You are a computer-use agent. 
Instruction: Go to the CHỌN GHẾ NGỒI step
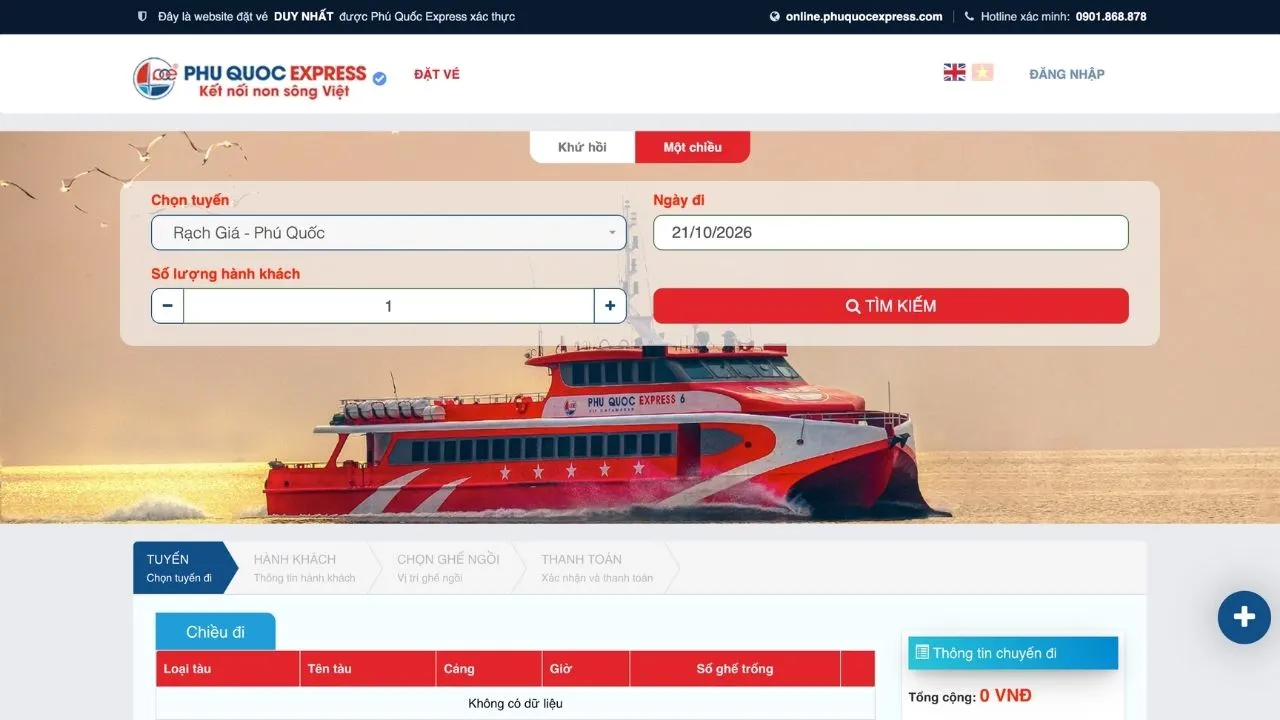[x=448, y=568]
